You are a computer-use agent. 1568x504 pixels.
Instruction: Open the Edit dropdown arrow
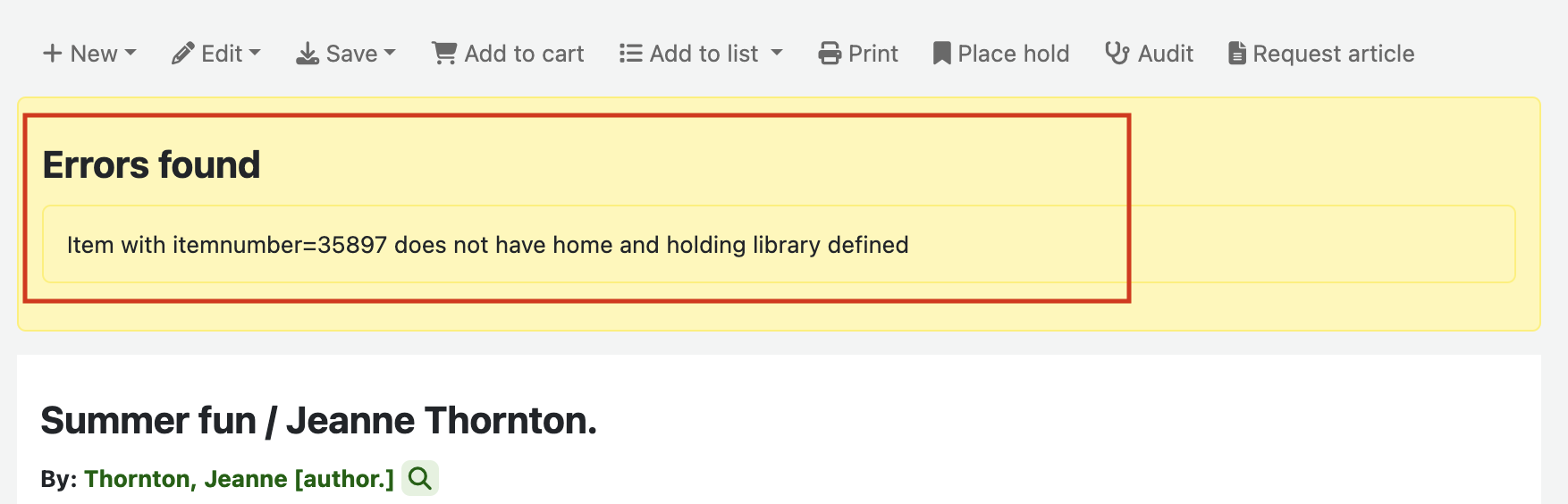tap(255, 53)
